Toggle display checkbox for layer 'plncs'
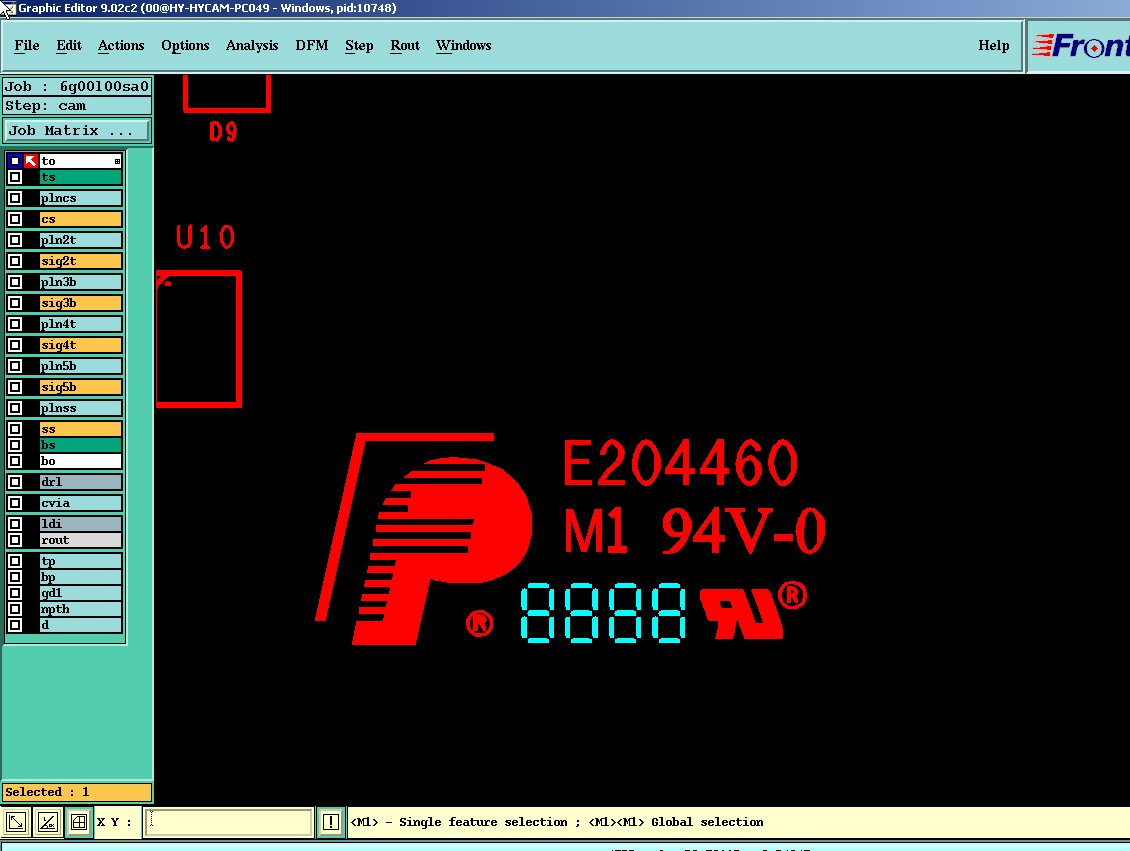This screenshot has height=851, width=1130. (x=14, y=197)
